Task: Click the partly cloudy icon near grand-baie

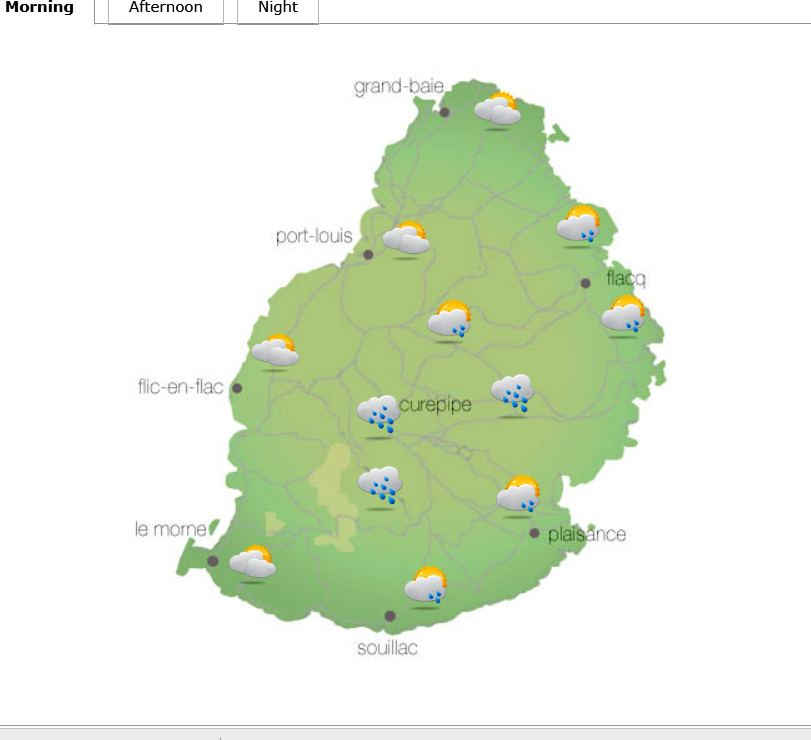Action: (x=497, y=108)
